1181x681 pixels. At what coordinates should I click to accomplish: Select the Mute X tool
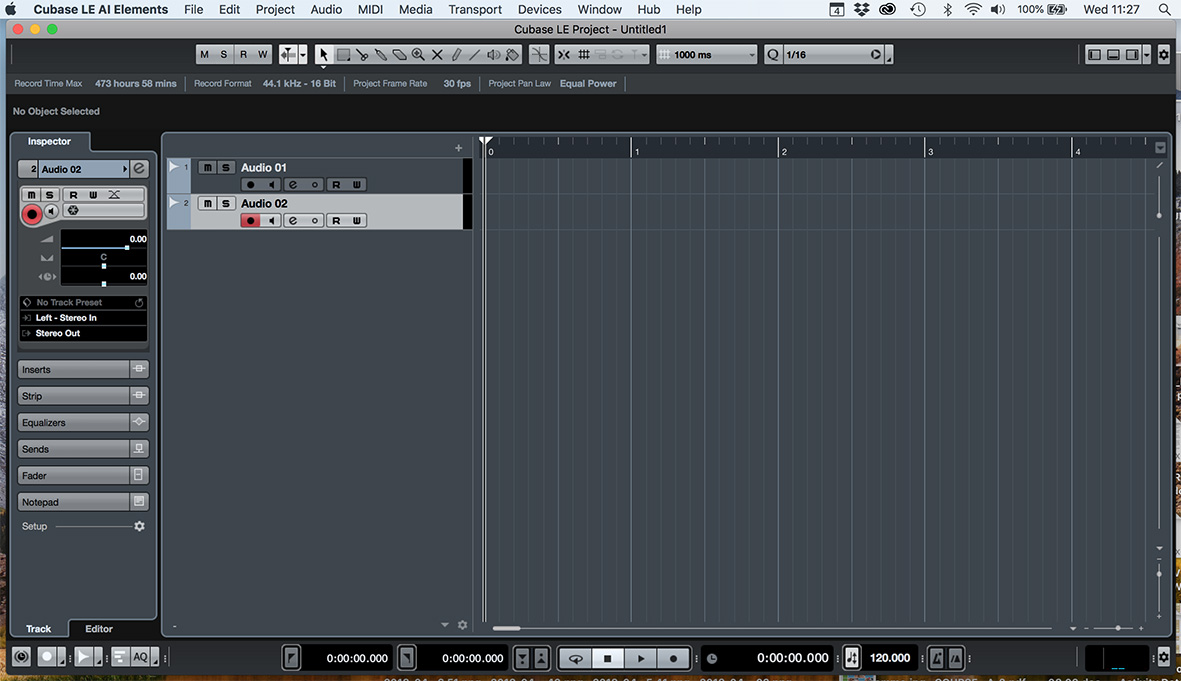(437, 55)
